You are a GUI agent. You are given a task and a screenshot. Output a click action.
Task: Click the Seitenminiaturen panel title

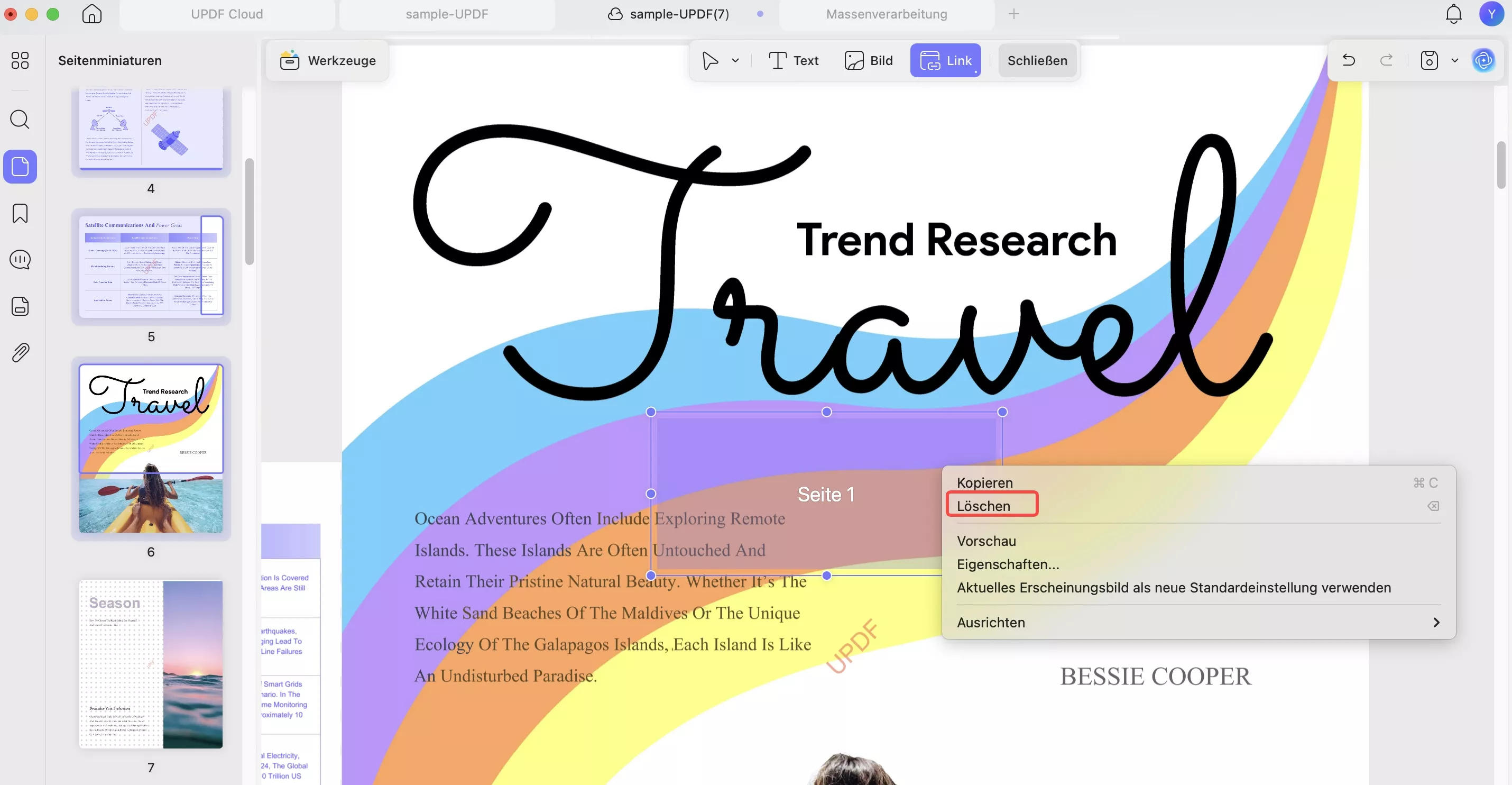[x=110, y=60]
